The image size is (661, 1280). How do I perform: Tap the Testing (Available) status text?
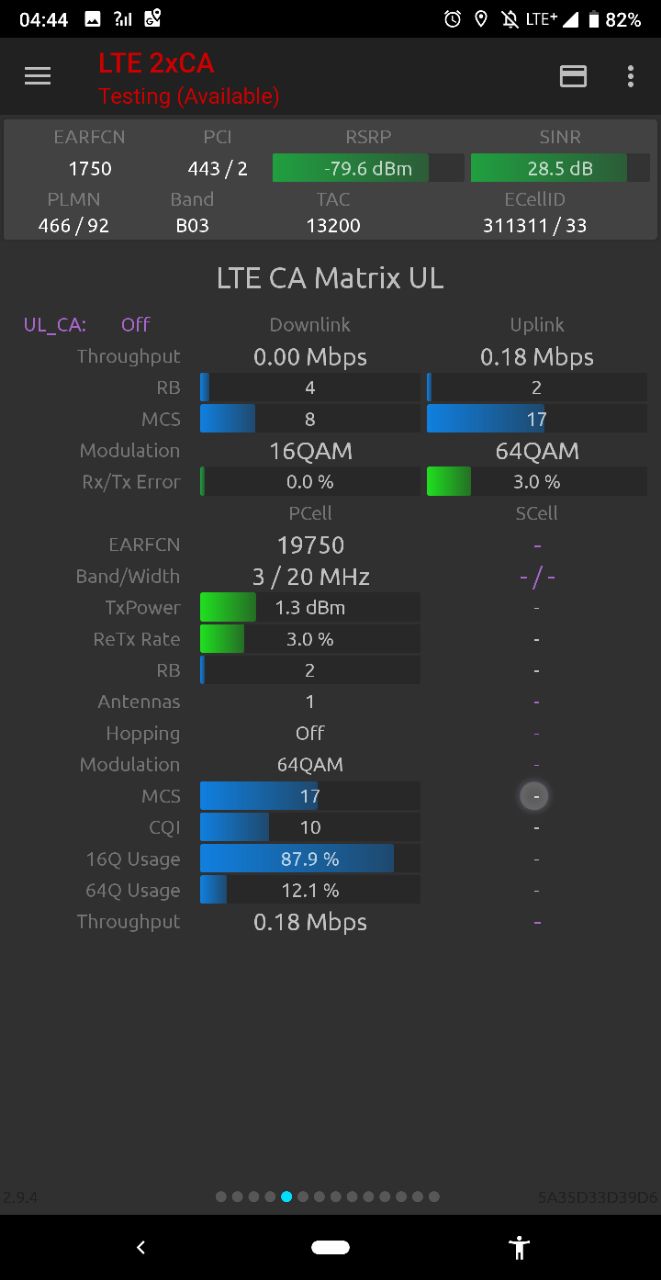189,96
